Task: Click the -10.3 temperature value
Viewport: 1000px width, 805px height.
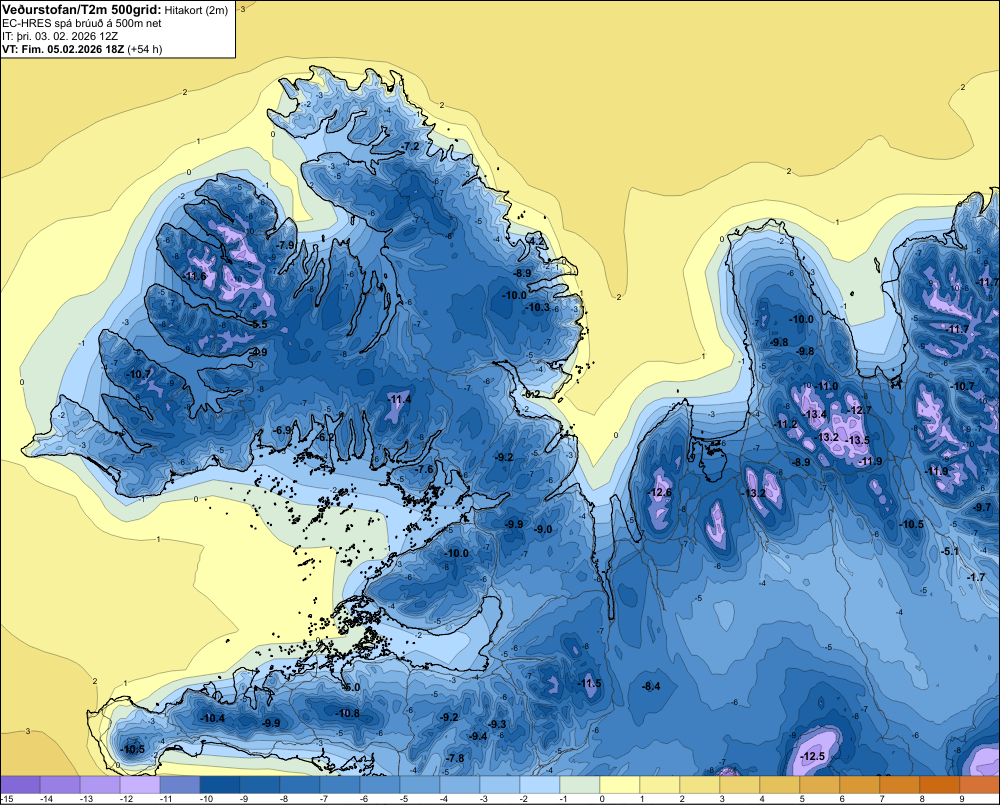Action: pos(537,307)
